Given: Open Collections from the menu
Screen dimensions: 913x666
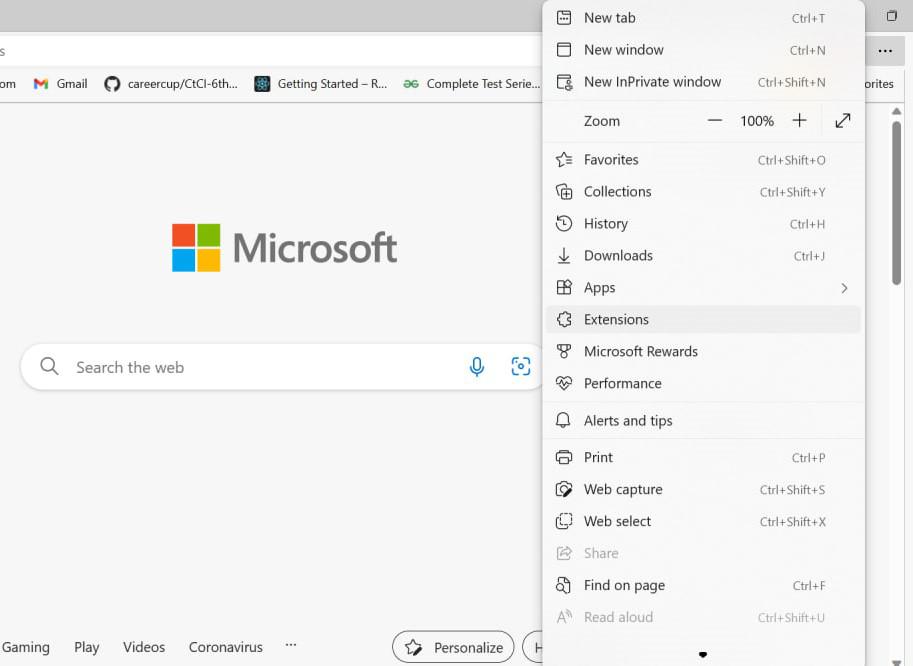Looking at the screenshot, I should coord(703,192).
